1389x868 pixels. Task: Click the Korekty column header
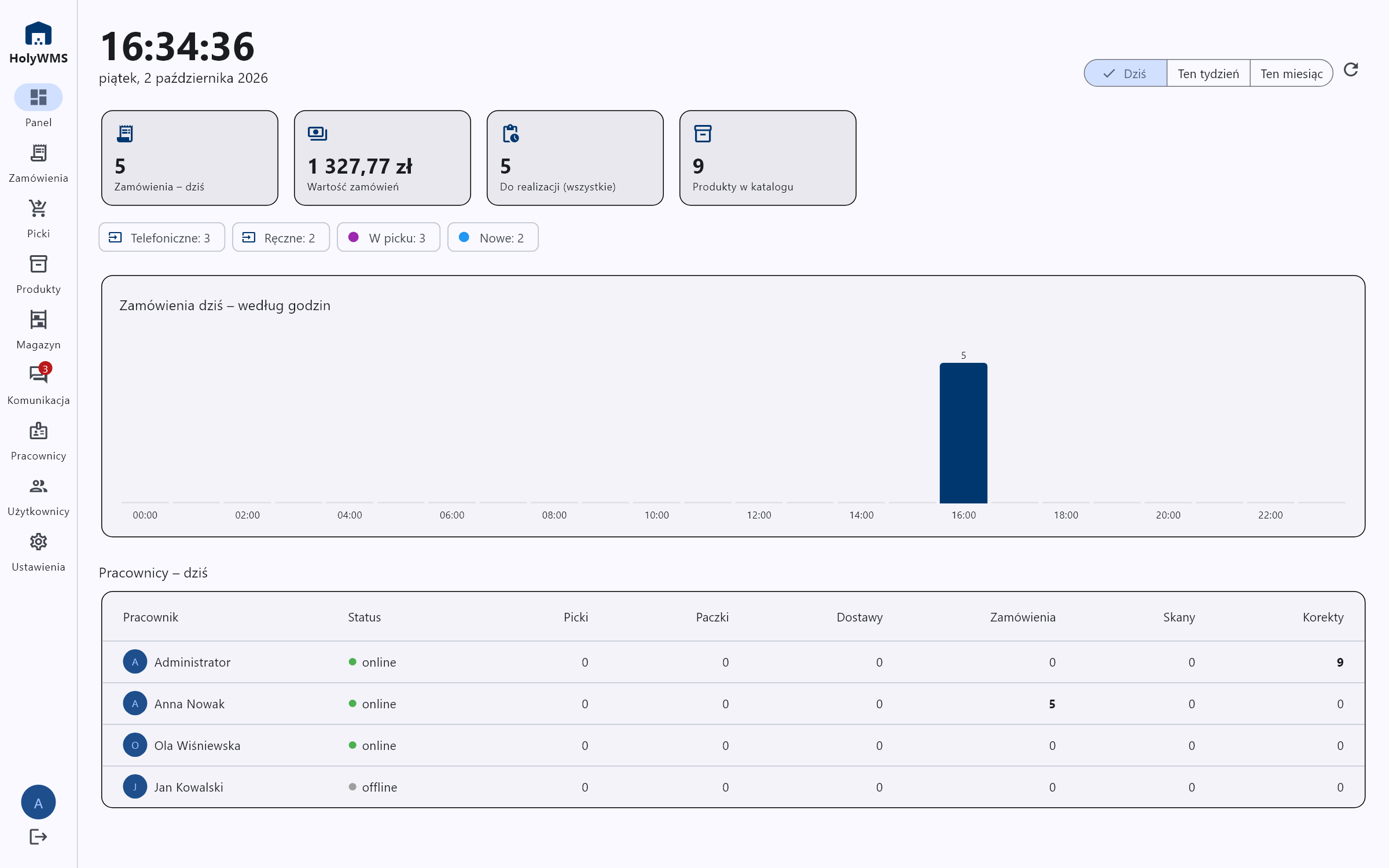click(1323, 617)
